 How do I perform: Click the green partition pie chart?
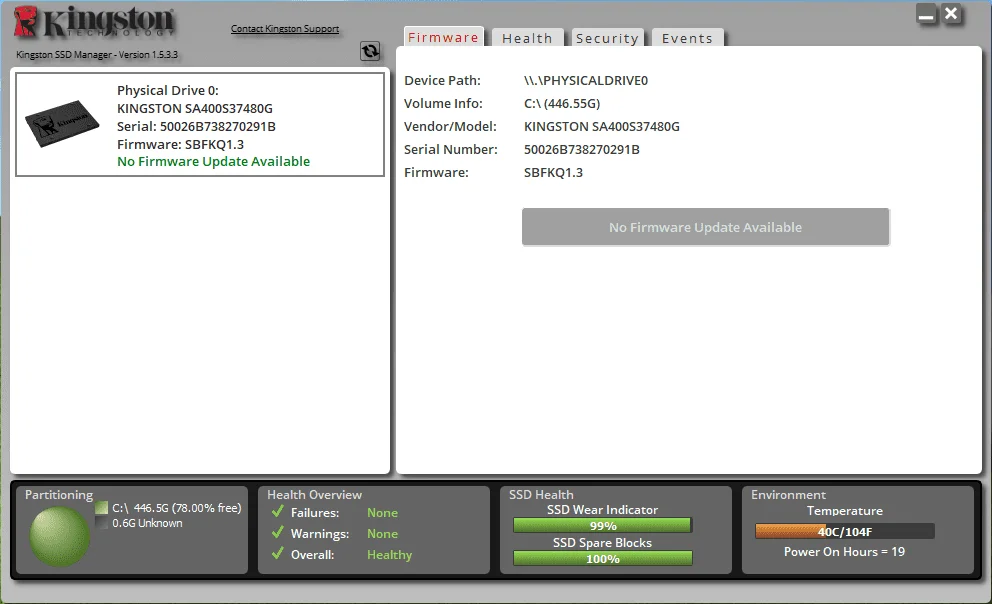pyautogui.click(x=59, y=536)
